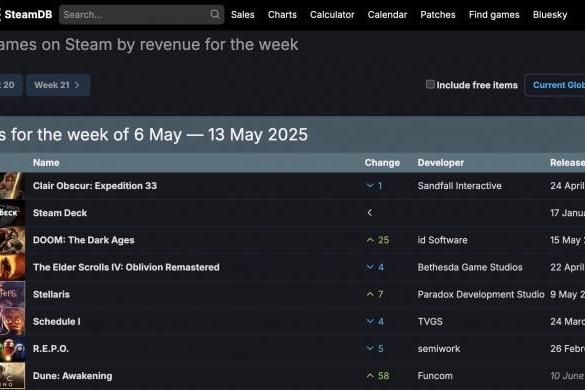Screen dimensions: 585x390
Task: Open the Dune: Awakening game page
Action: tap(72, 376)
